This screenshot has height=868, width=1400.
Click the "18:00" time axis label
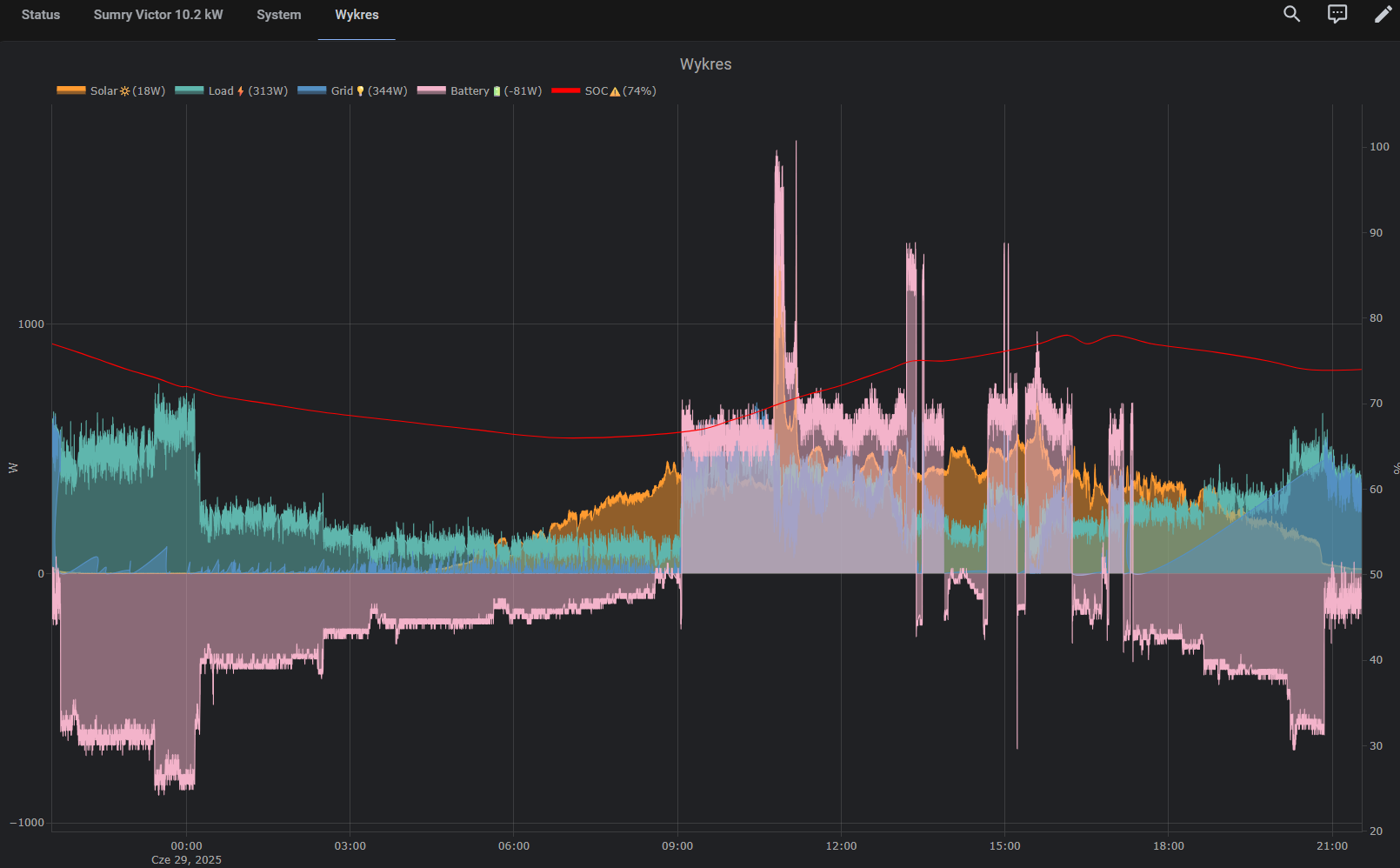pyautogui.click(x=1169, y=846)
